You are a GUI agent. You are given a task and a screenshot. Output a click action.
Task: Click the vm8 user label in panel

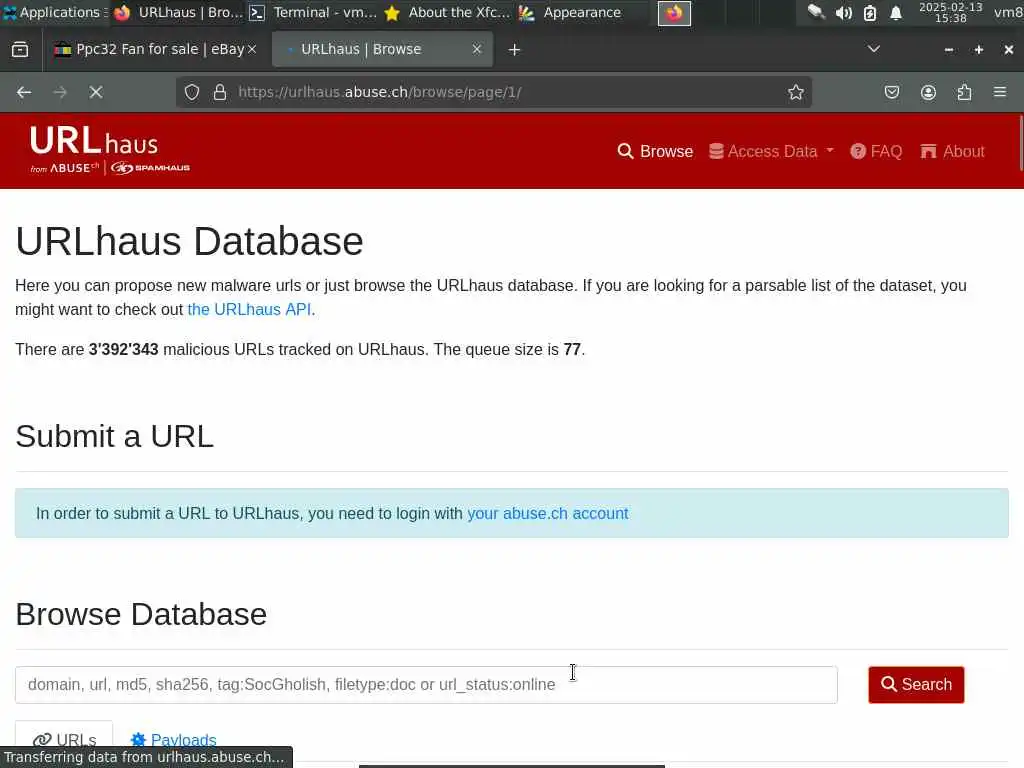pyautogui.click(x=1008, y=12)
